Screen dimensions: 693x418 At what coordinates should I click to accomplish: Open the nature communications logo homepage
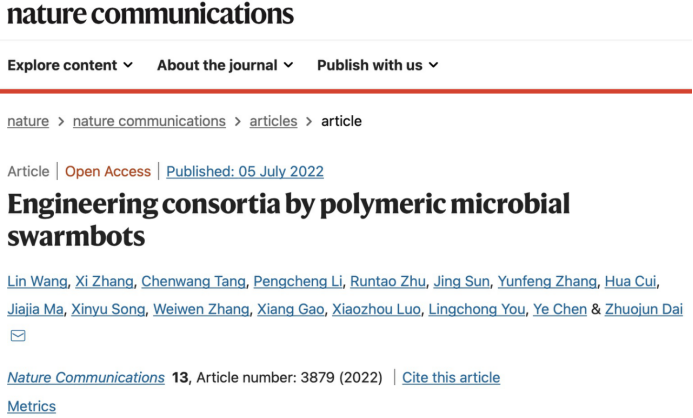coord(150,14)
